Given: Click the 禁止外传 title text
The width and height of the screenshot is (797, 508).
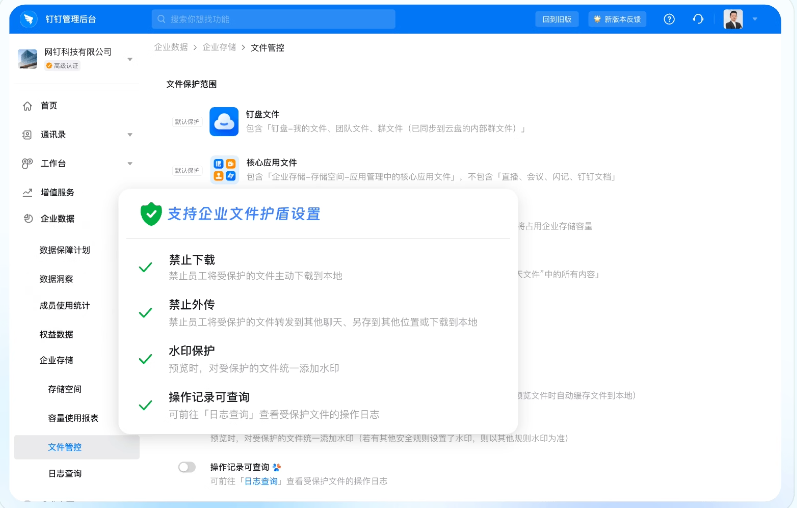Looking at the screenshot, I should click(192, 305).
